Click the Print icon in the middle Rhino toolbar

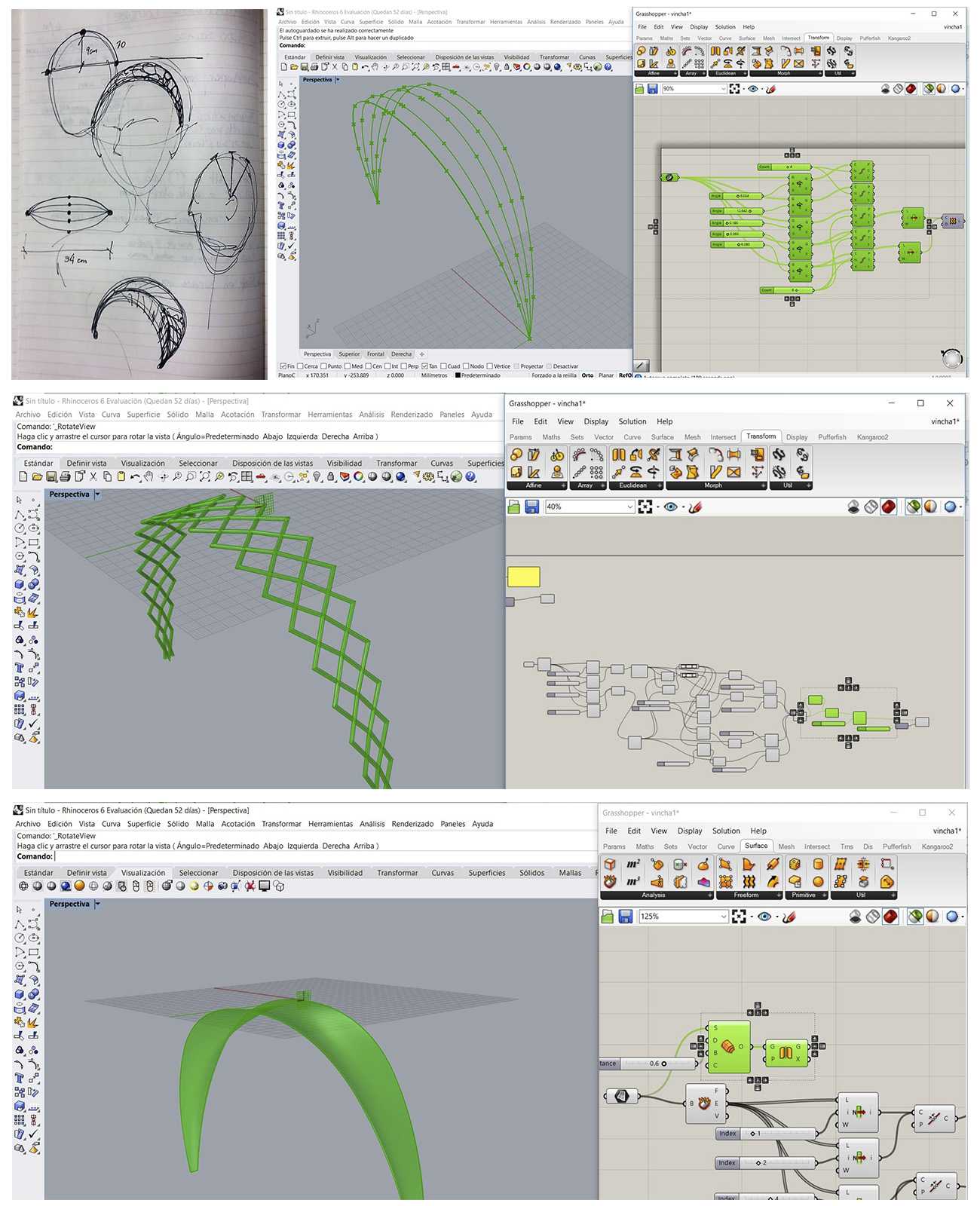pyautogui.click(x=65, y=476)
